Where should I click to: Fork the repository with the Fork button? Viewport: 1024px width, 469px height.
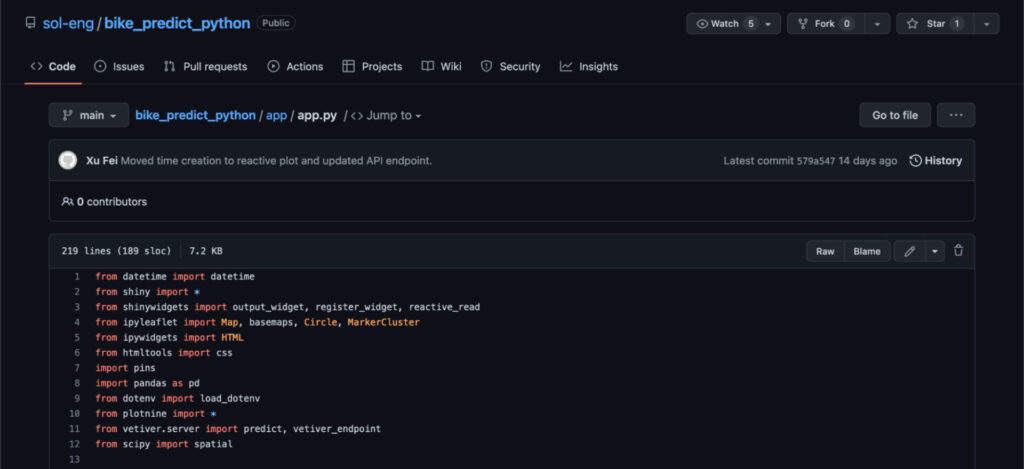pos(825,24)
